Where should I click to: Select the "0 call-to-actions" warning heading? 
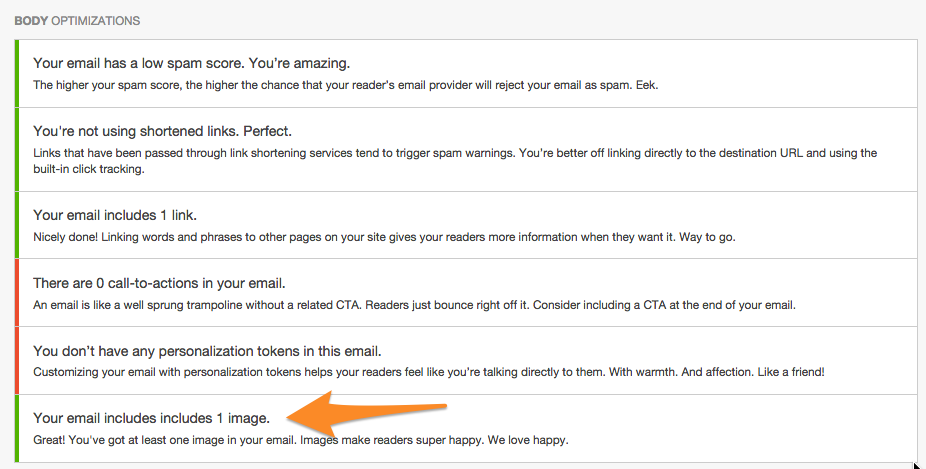click(x=159, y=283)
